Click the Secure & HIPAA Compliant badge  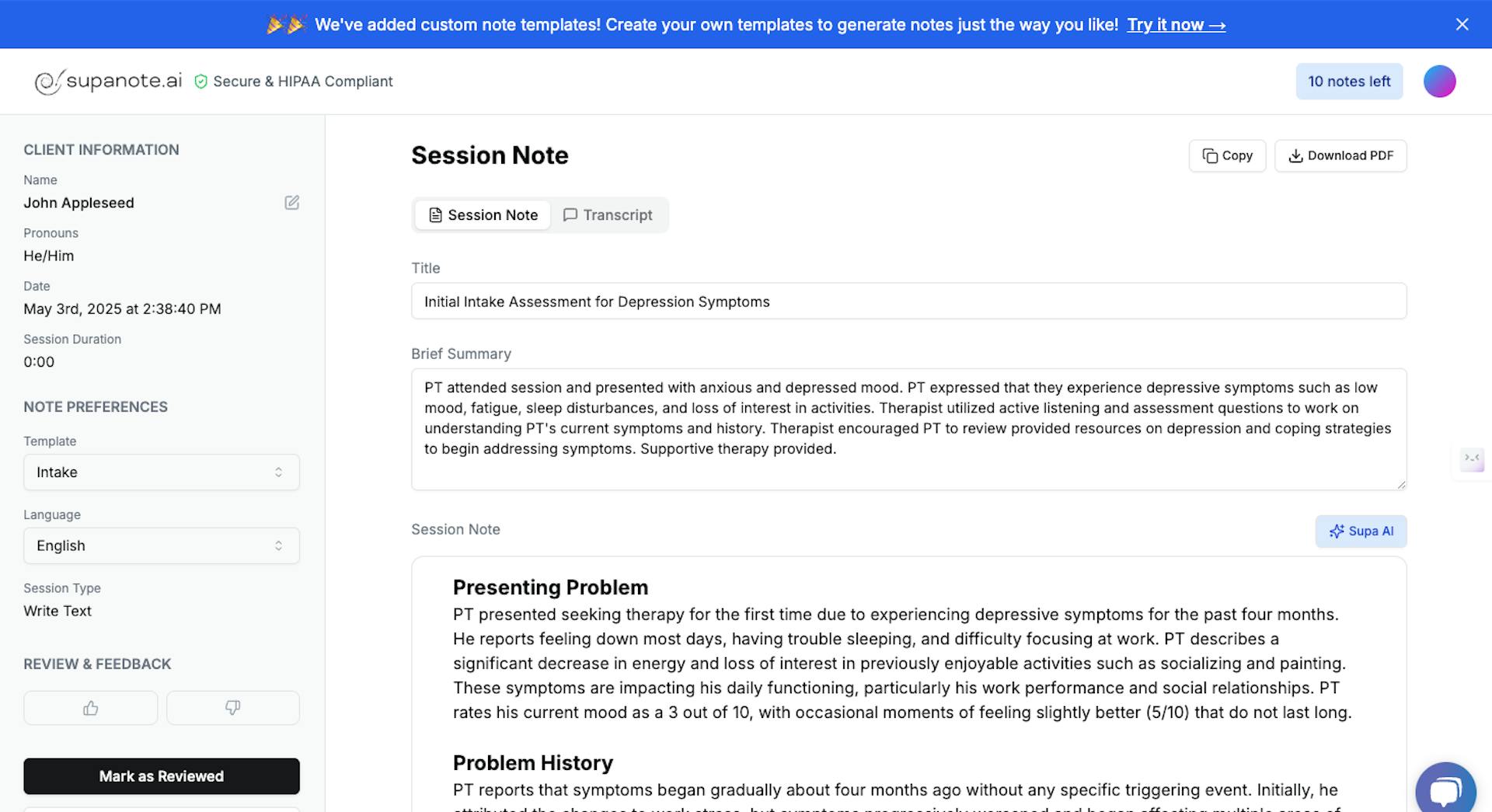click(294, 81)
